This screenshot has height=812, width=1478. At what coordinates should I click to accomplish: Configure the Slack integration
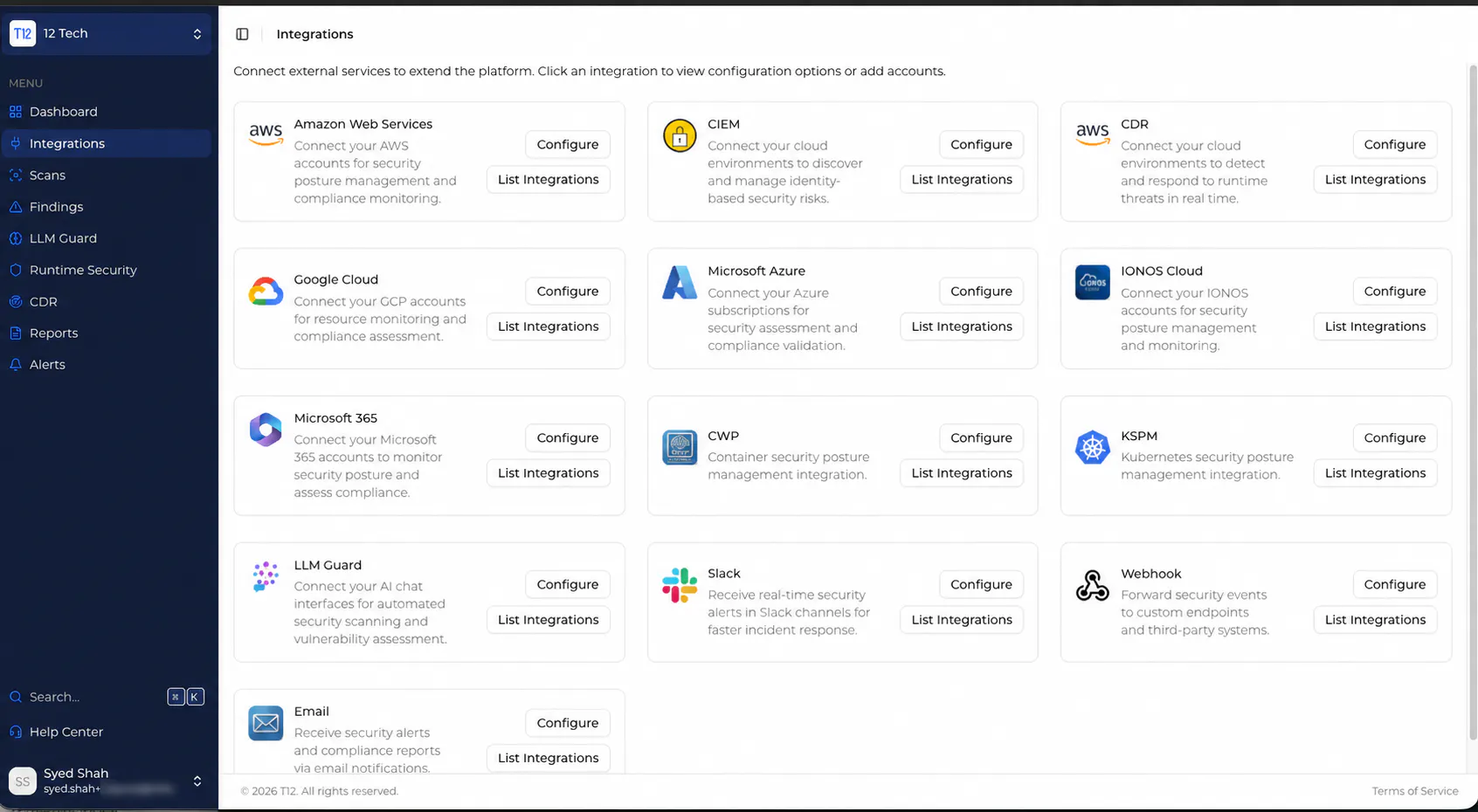coord(981,585)
